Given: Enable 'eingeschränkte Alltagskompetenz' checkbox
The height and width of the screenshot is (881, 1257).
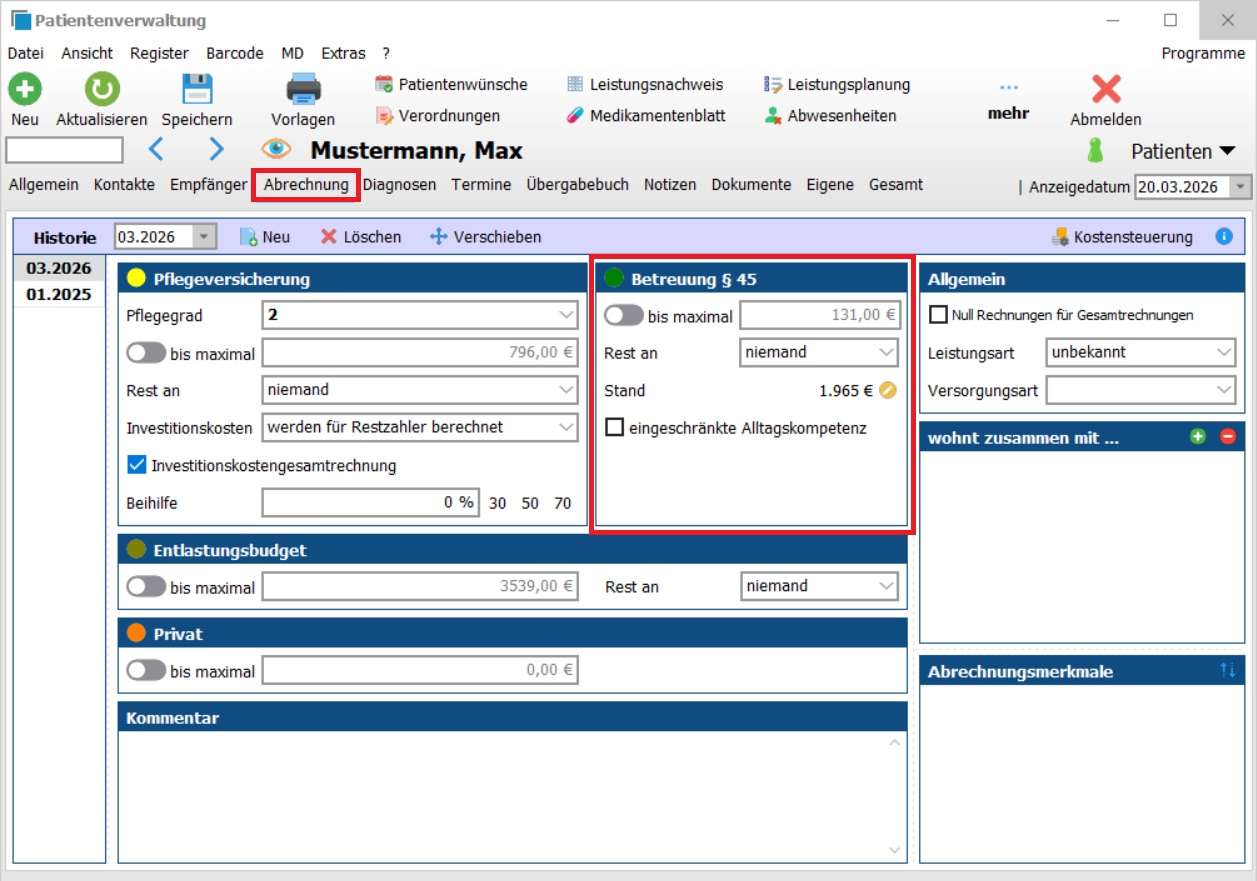Looking at the screenshot, I should tap(614, 428).
